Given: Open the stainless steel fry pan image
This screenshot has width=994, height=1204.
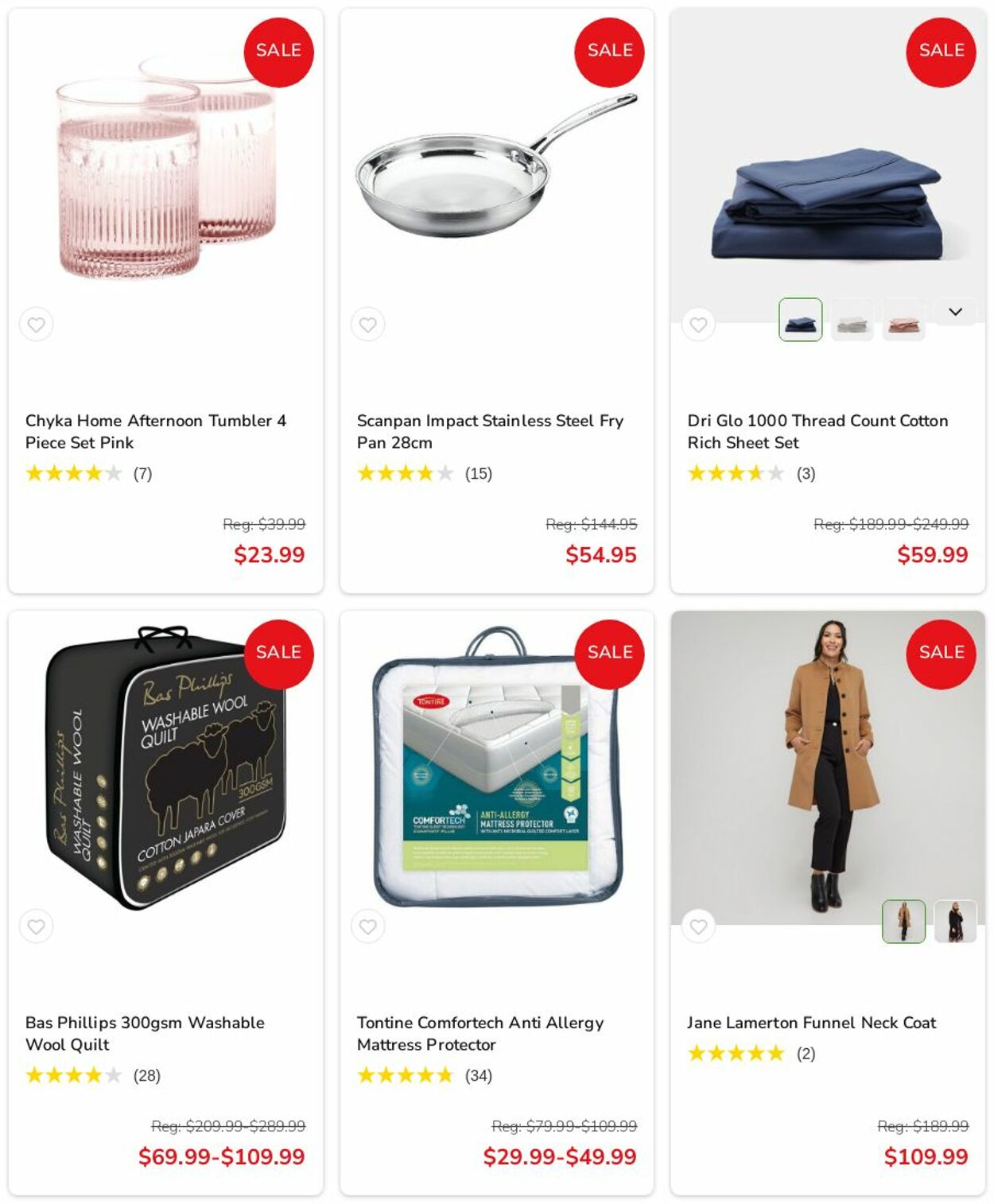Looking at the screenshot, I should click(x=496, y=165).
